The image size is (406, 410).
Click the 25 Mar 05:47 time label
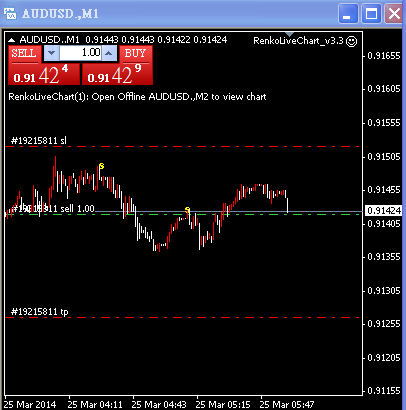[287, 405]
